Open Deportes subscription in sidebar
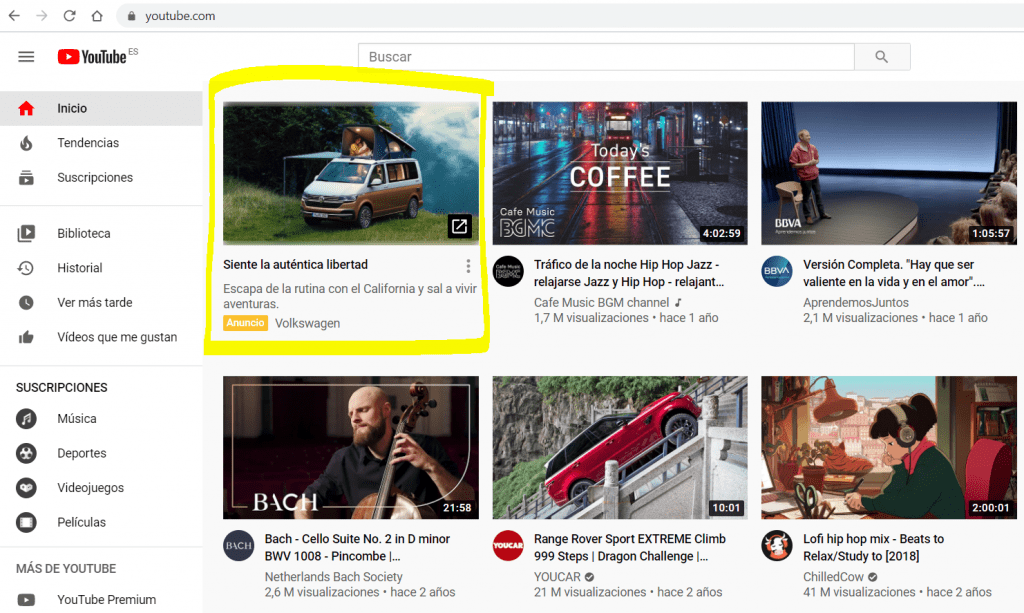The width and height of the screenshot is (1024, 613). [101, 453]
